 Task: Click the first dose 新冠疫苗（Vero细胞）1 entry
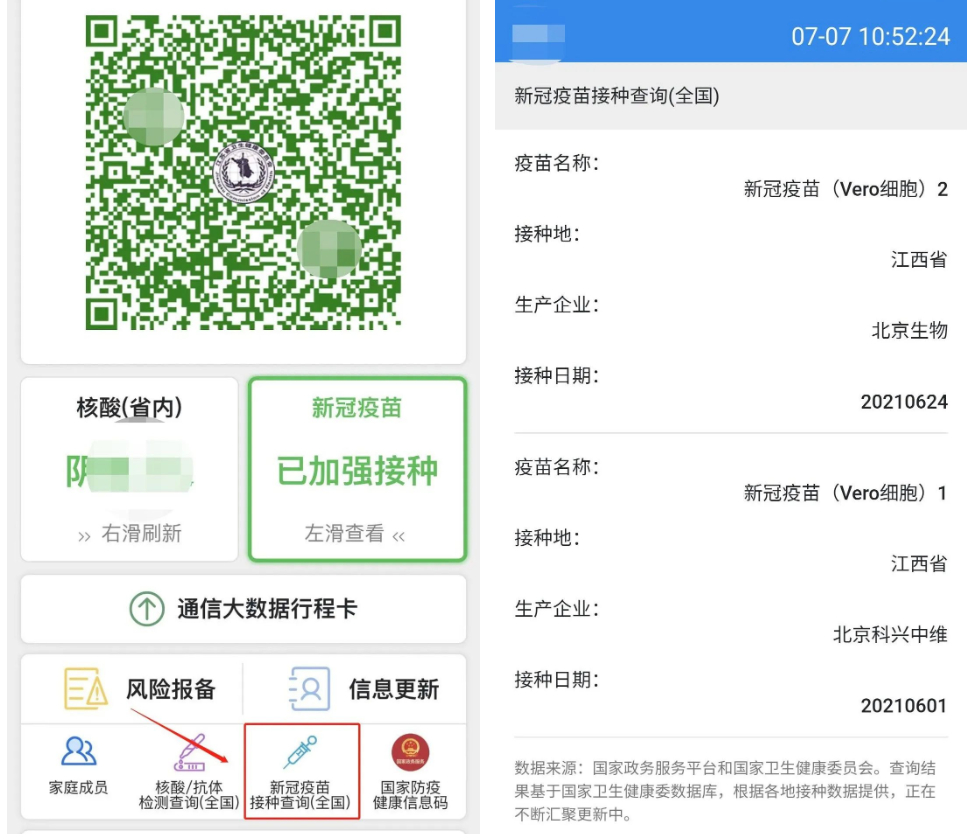(844, 492)
